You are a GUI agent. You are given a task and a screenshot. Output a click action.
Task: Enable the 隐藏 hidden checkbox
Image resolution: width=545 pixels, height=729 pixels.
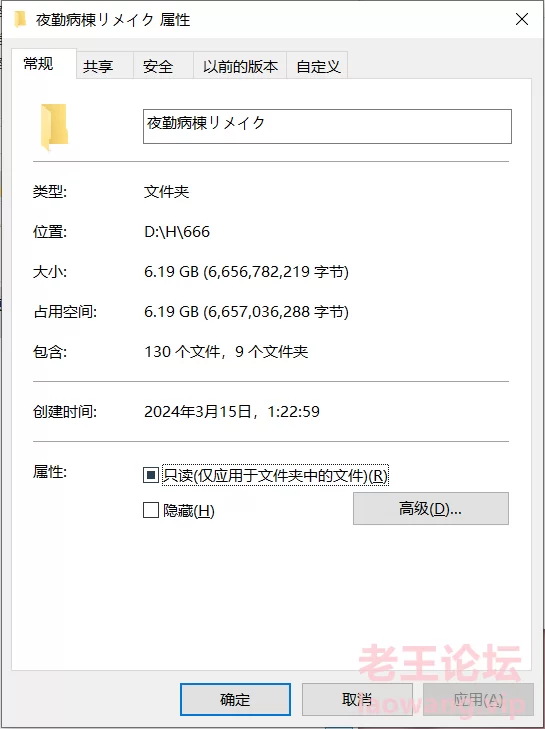(x=151, y=510)
